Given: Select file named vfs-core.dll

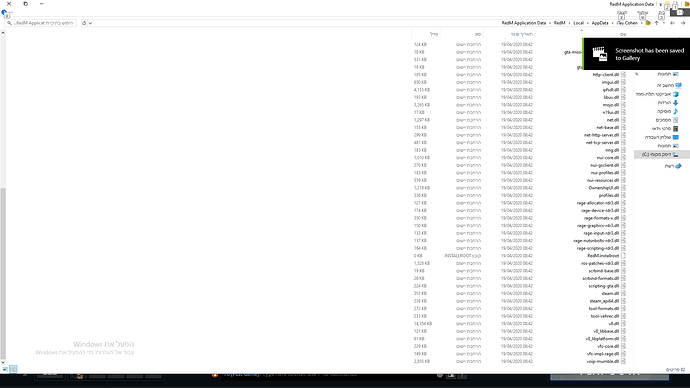Looking at the screenshot, I should pos(608,346).
